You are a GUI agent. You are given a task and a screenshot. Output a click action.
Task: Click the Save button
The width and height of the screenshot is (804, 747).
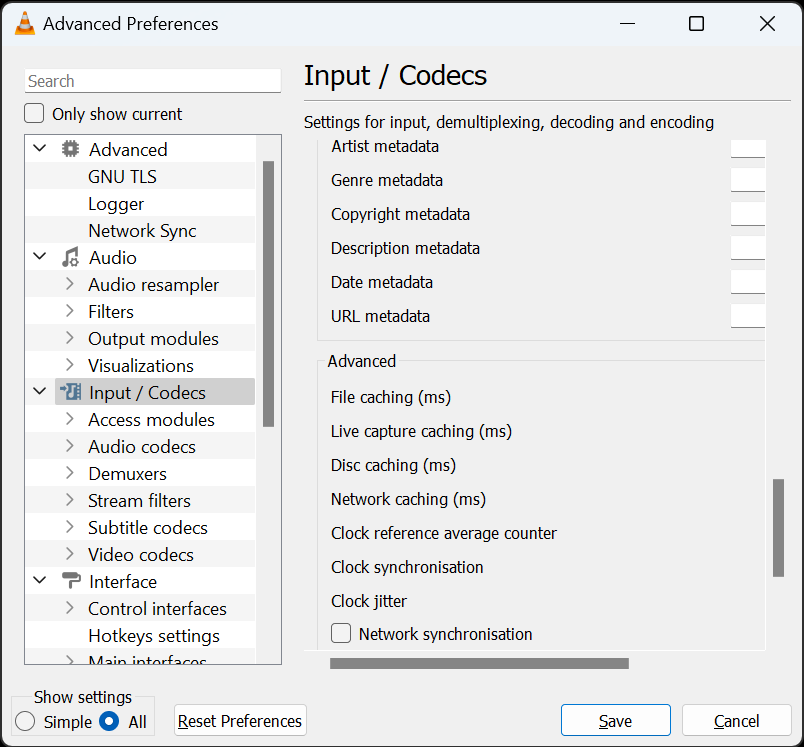pyautogui.click(x=615, y=720)
